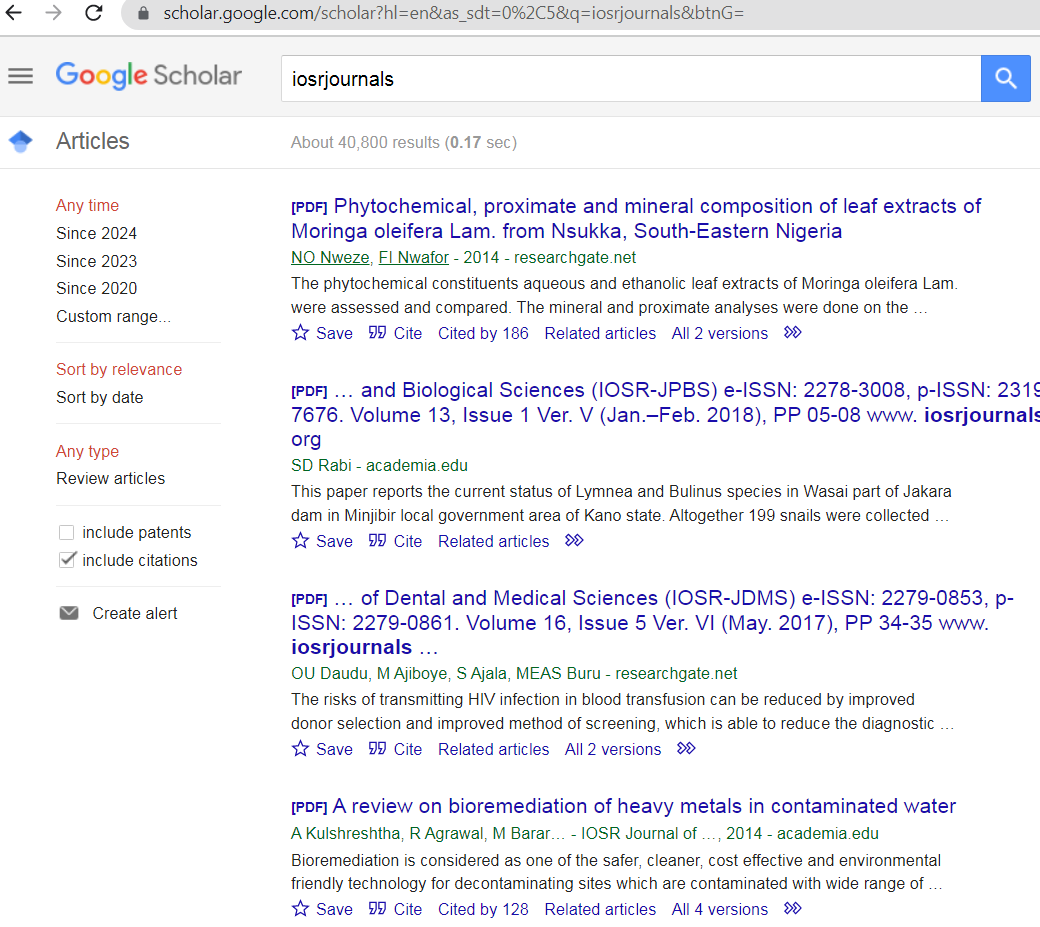Screen dimensions: 1040x927
Task: Select Sort by relevance
Action: pyautogui.click(x=119, y=369)
